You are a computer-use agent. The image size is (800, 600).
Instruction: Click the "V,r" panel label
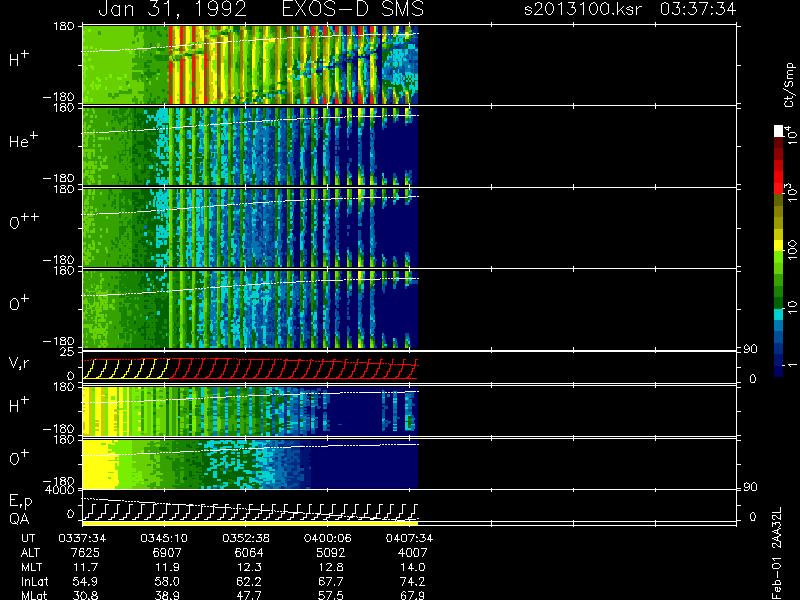[20, 363]
